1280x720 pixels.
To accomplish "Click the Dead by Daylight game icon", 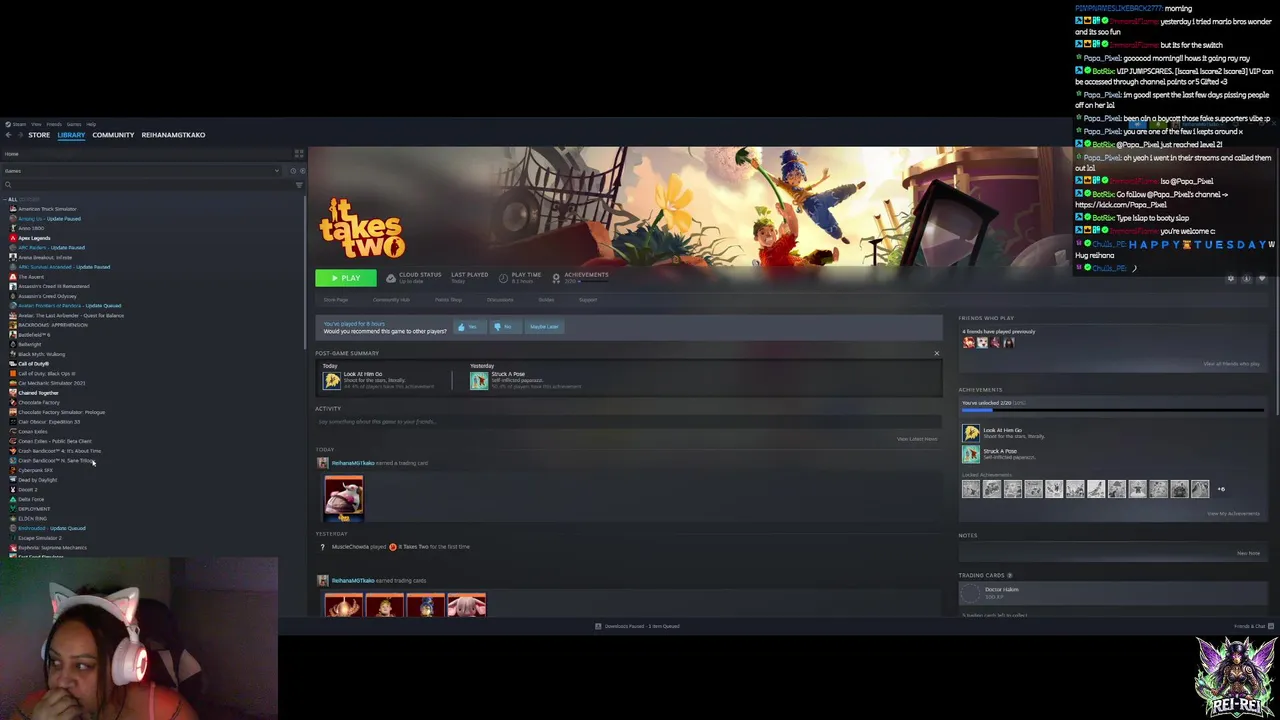I will [13, 480].
